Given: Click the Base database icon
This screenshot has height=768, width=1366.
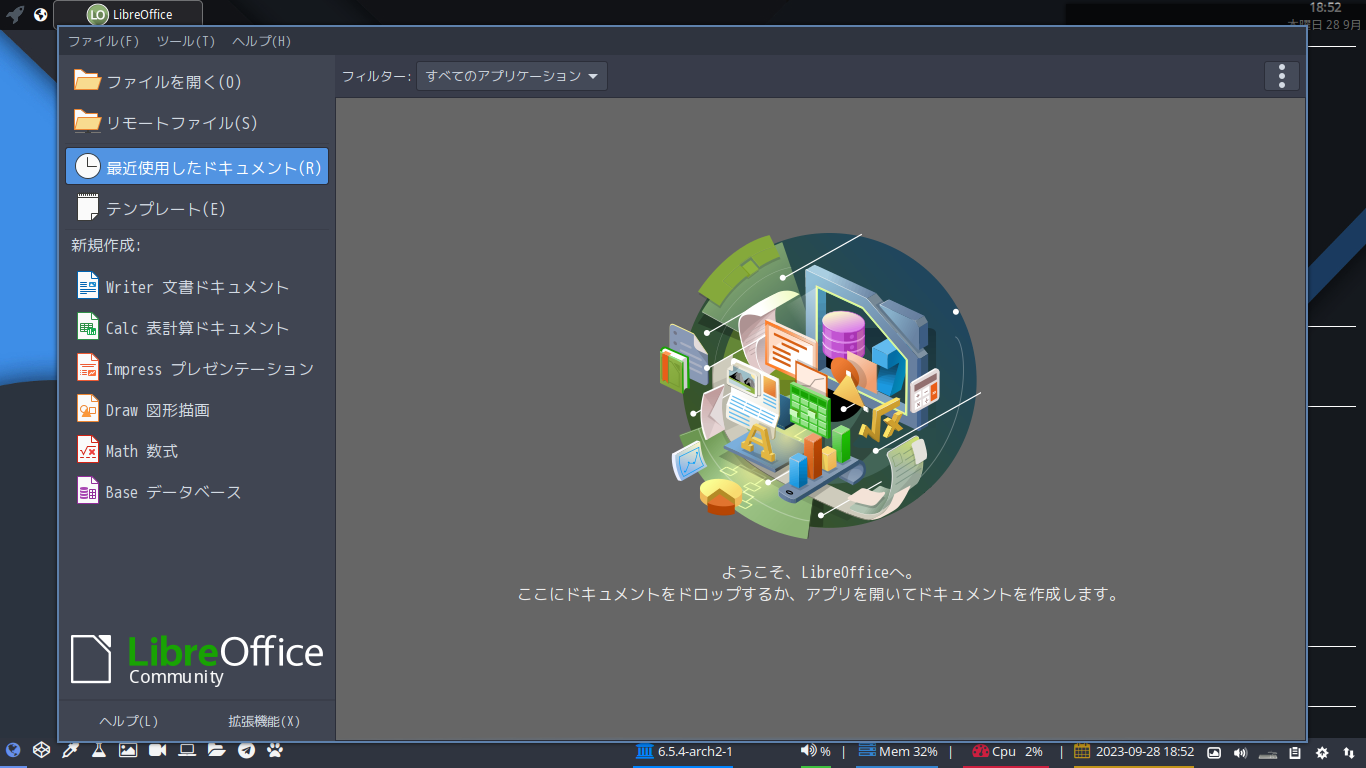Looking at the screenshot, I should pyautogui.click(x=88, y=491).
